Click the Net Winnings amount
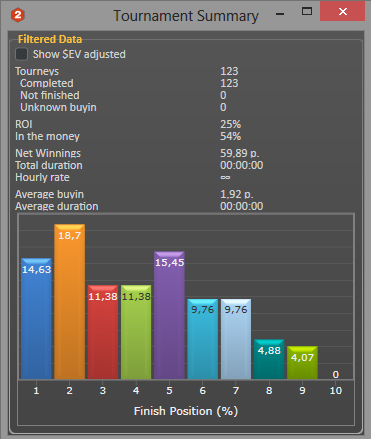371x439 pixels. click(x=240, y=153)
